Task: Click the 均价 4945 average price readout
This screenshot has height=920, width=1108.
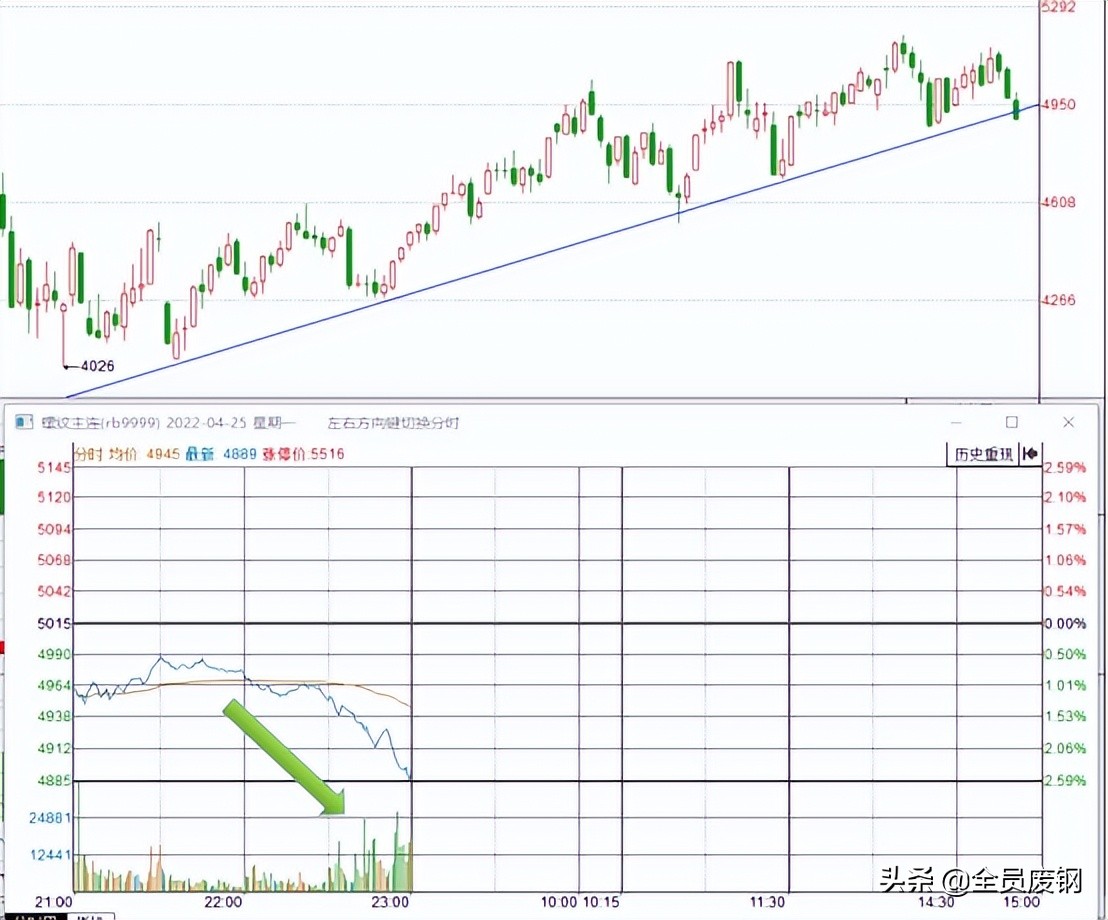Action: point(146,454)
